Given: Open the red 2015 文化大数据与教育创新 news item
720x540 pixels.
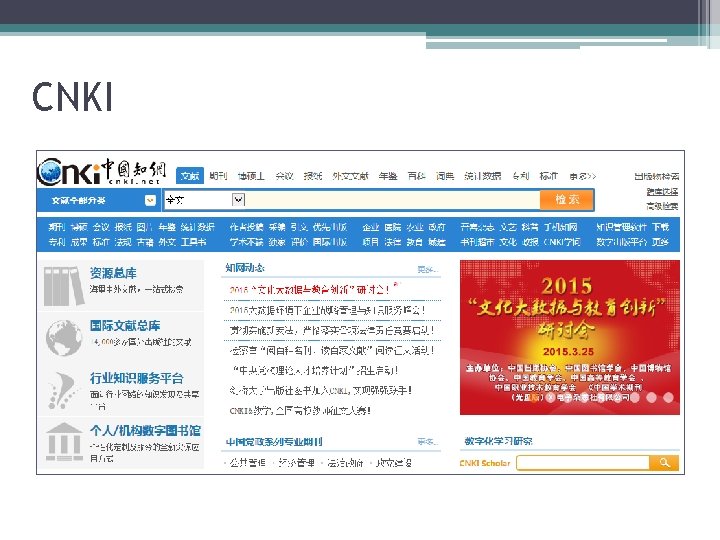Looking at the screenshot, I should click(x=309, y=290).
